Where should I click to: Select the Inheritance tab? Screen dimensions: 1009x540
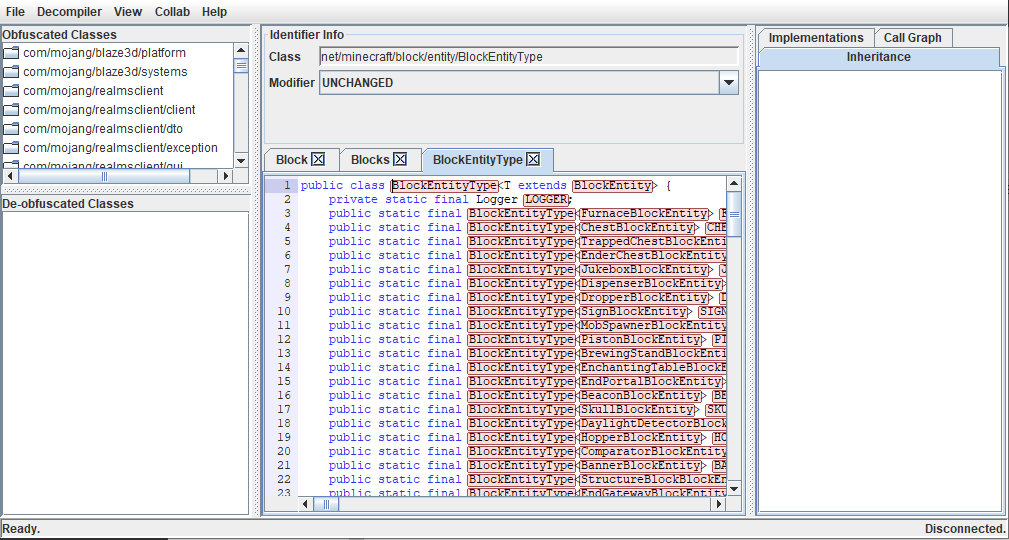(878, 58)
